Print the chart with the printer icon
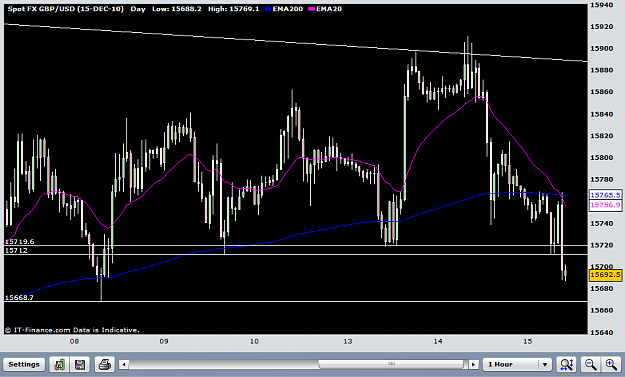Image resolution: width=625 pixels, height=377 pixels. [x=104, y=364]
